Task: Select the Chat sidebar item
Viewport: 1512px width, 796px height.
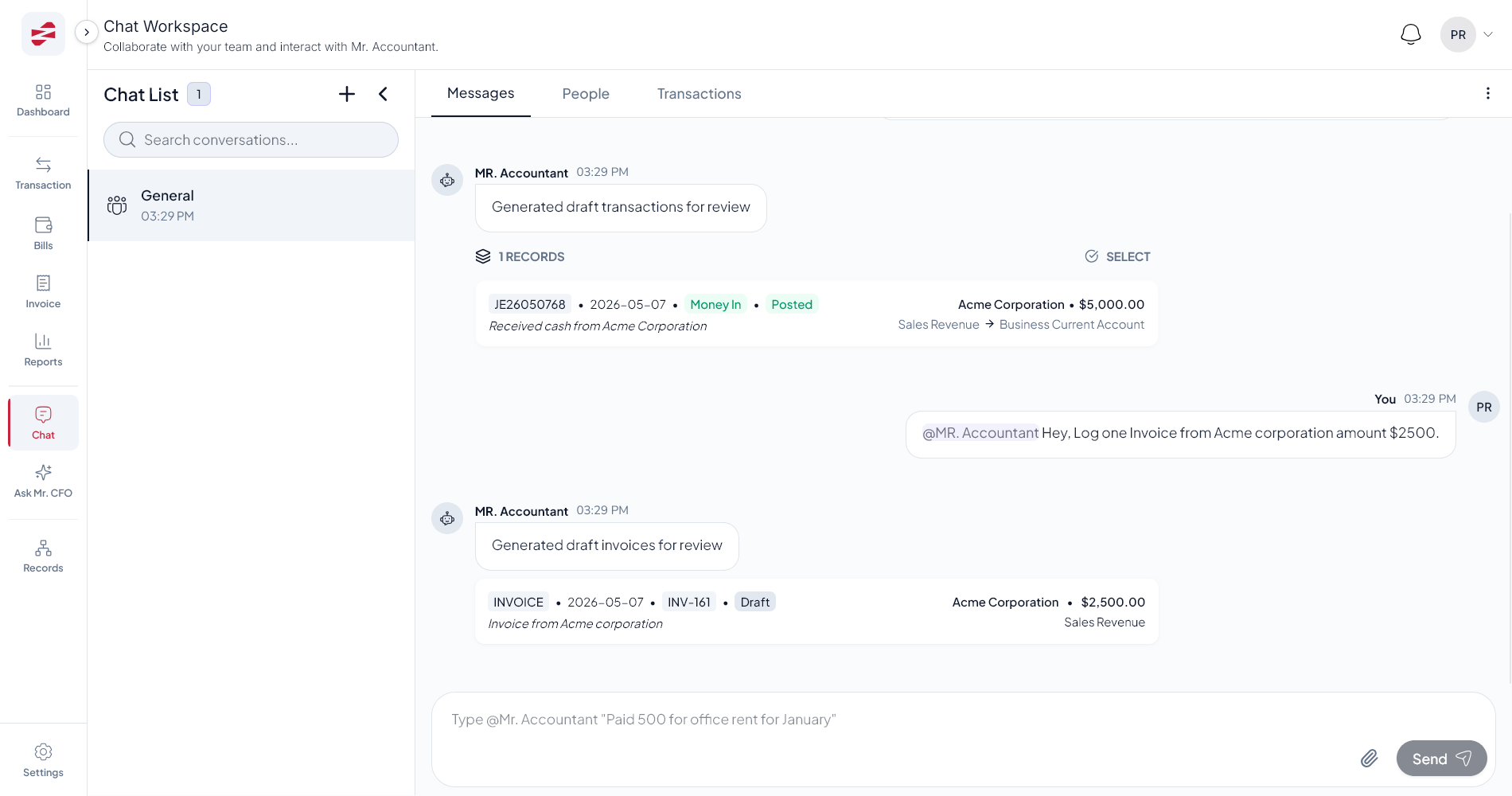Action: 43,423
